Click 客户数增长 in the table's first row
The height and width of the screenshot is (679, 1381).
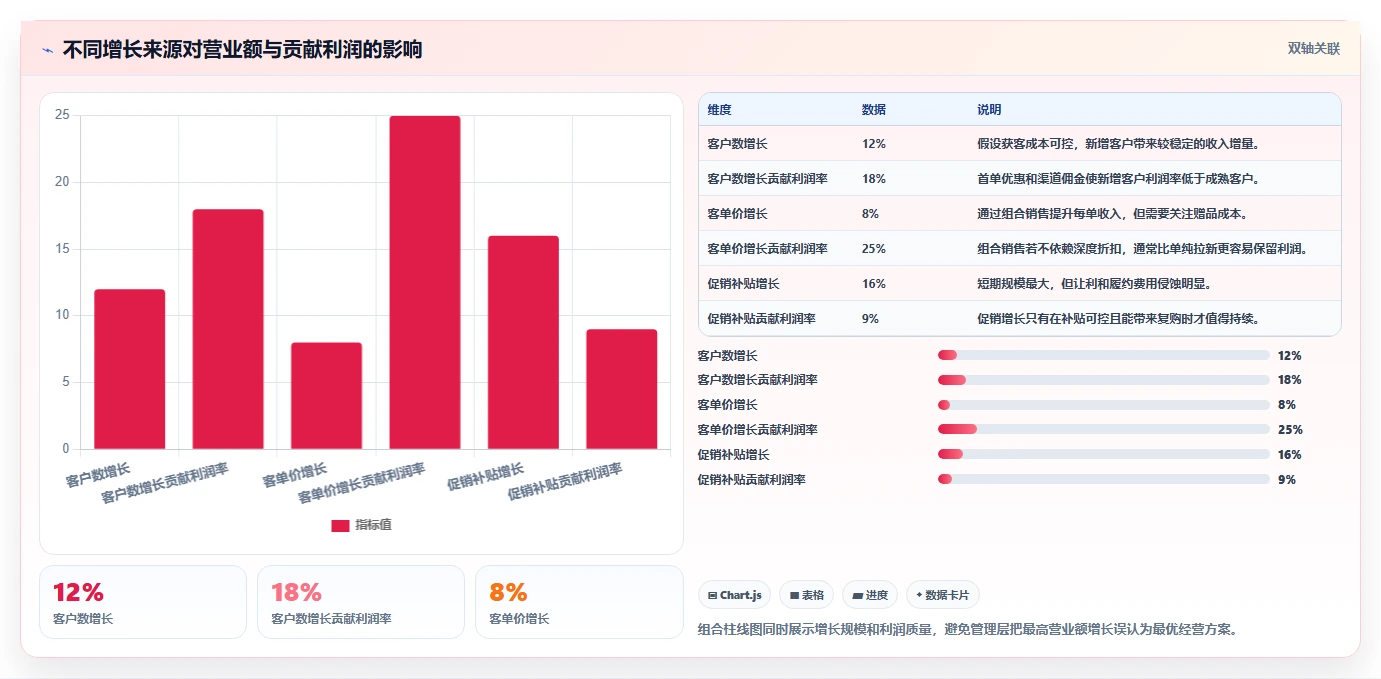(x=737, y=144)
